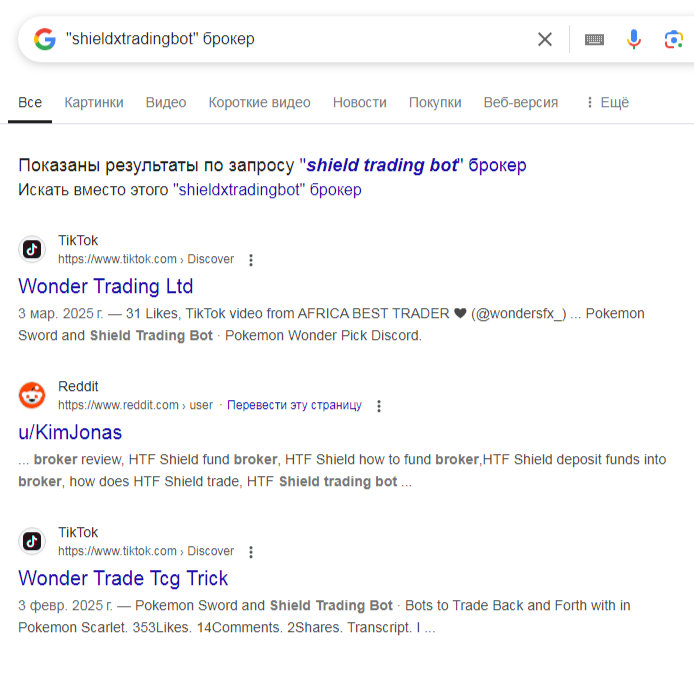Open the Новости tab
This screenshot has width=694, height=692.
tap(359, 102)
